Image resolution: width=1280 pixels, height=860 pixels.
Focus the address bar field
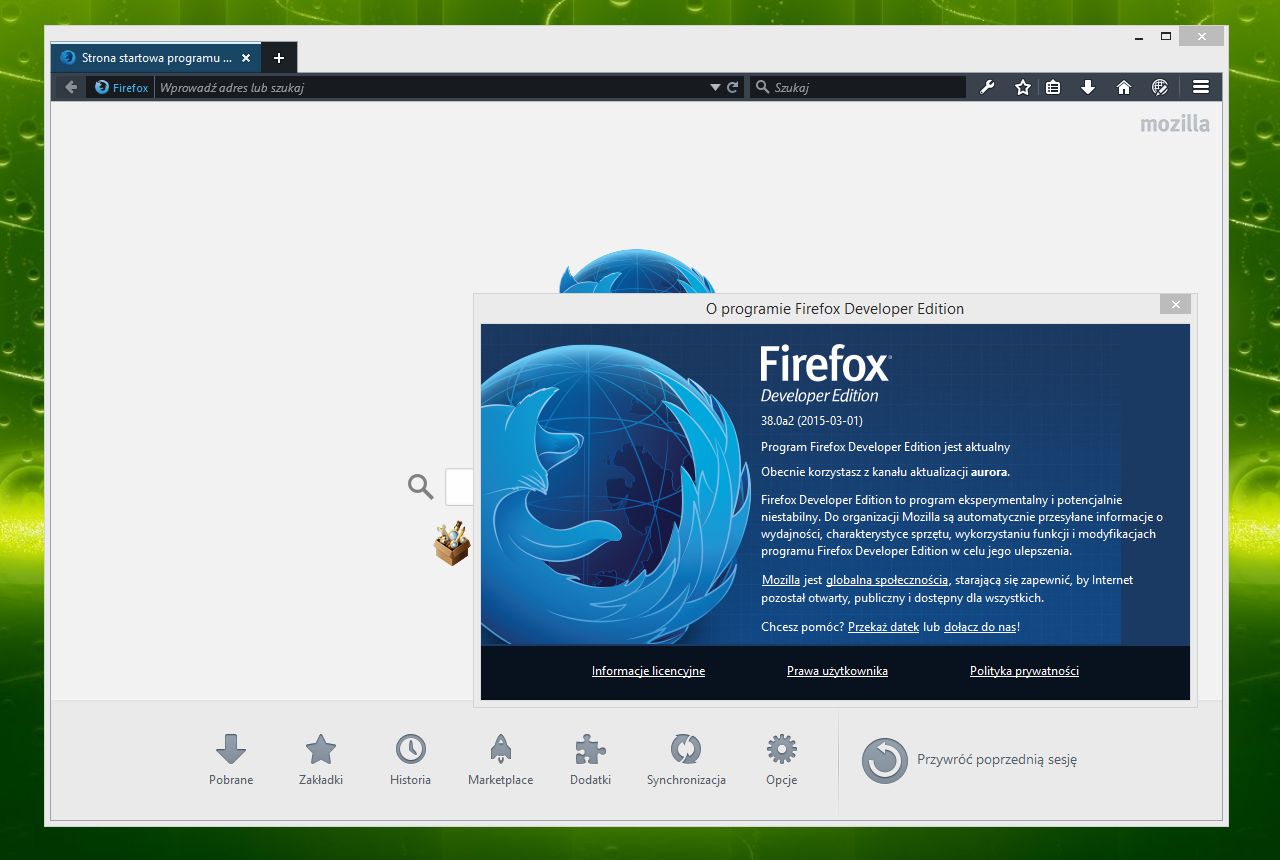(x=432, y=87)
